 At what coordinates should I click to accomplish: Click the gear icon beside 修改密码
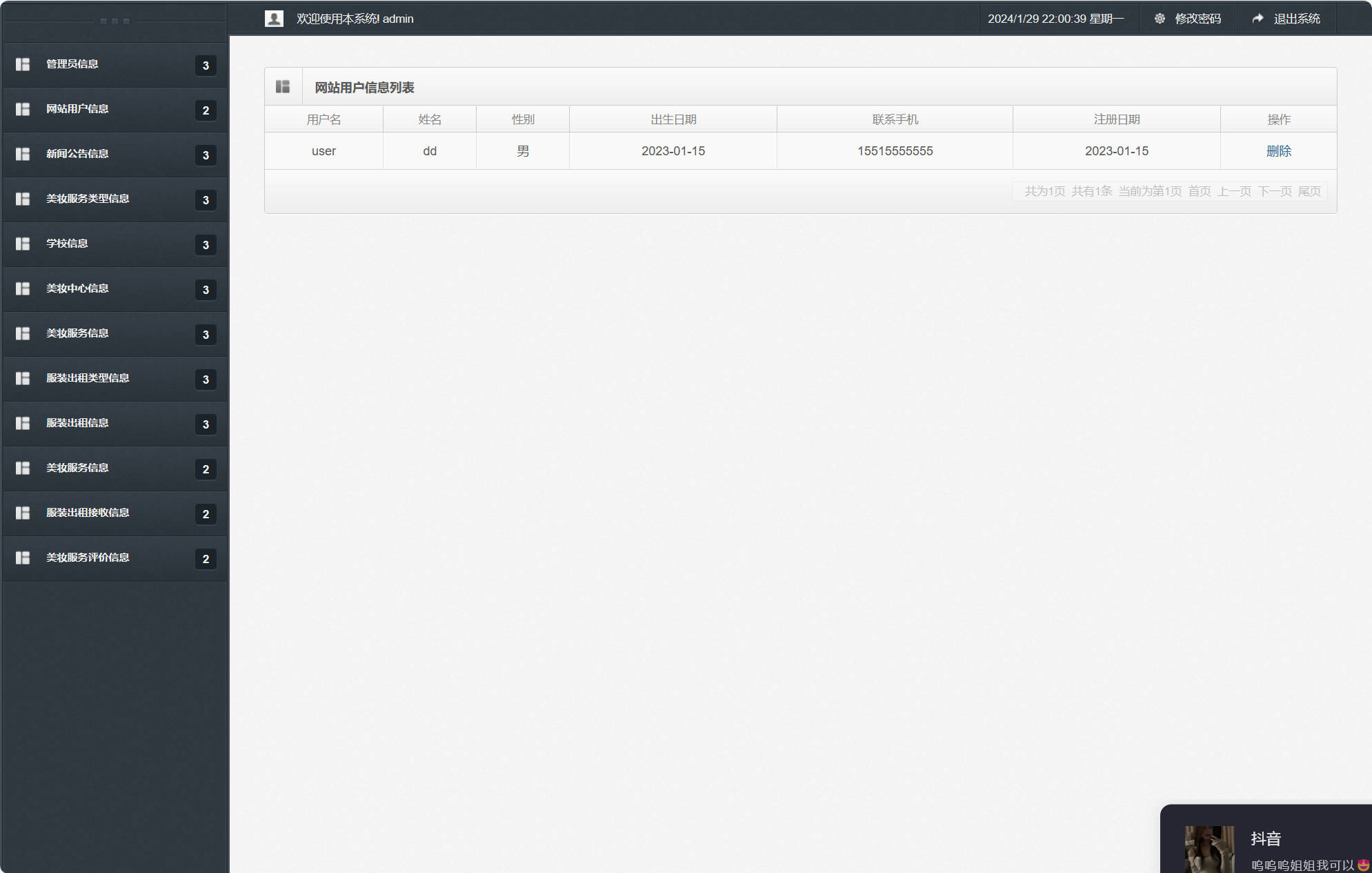pos(1160,19)
